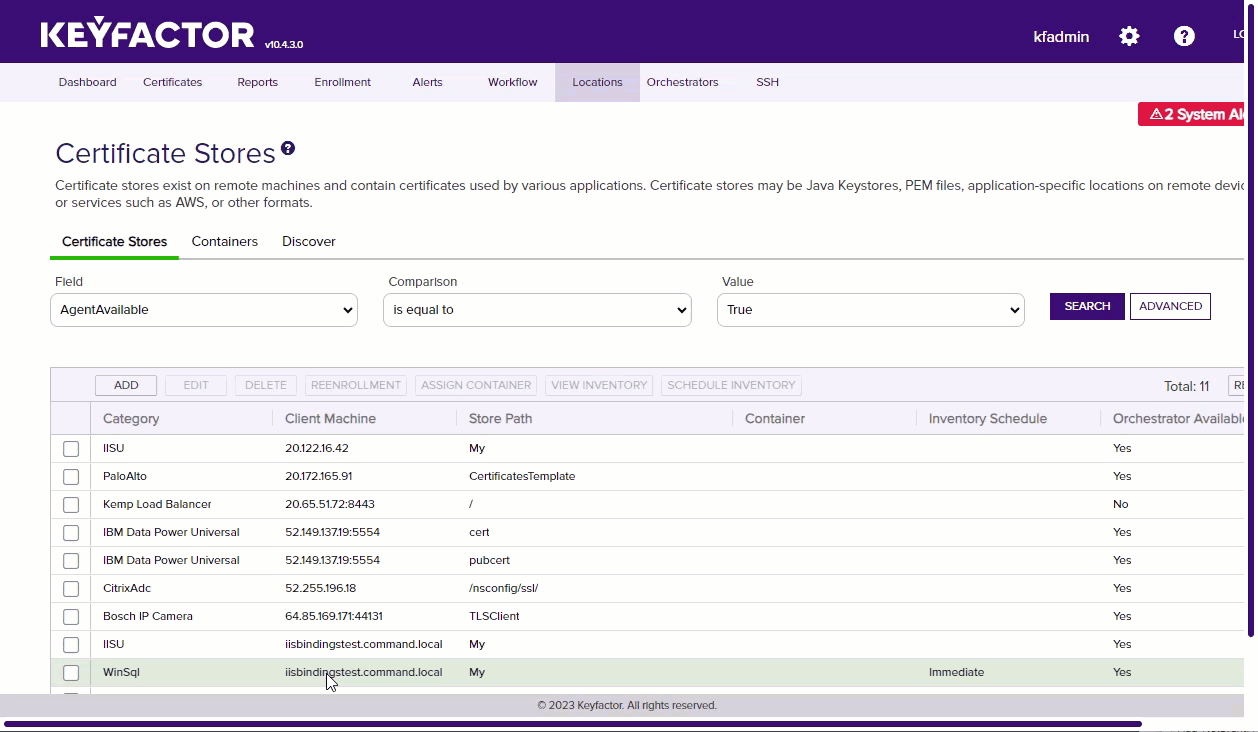
Task: Click the No orchestrator value for Kemp
Action: 1120,504
